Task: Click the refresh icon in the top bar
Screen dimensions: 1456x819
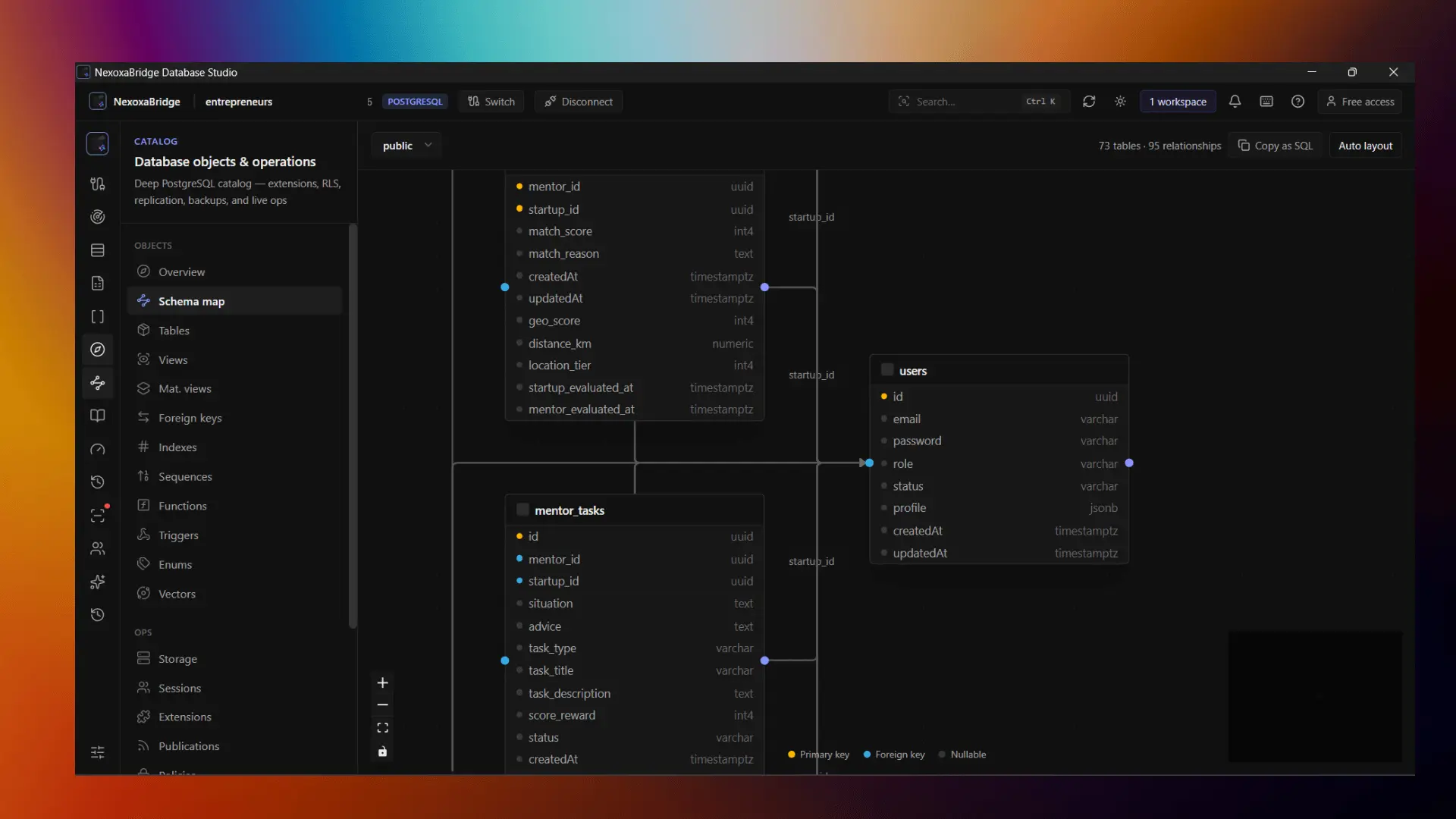Action: pos(1089,102)
